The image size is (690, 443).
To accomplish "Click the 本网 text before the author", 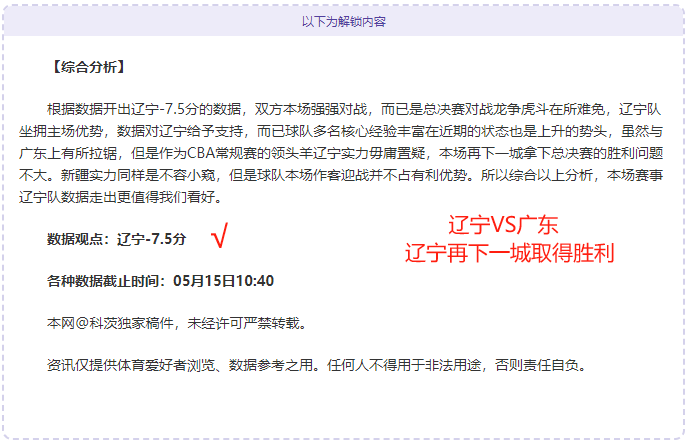I will [x=61, y=323].
